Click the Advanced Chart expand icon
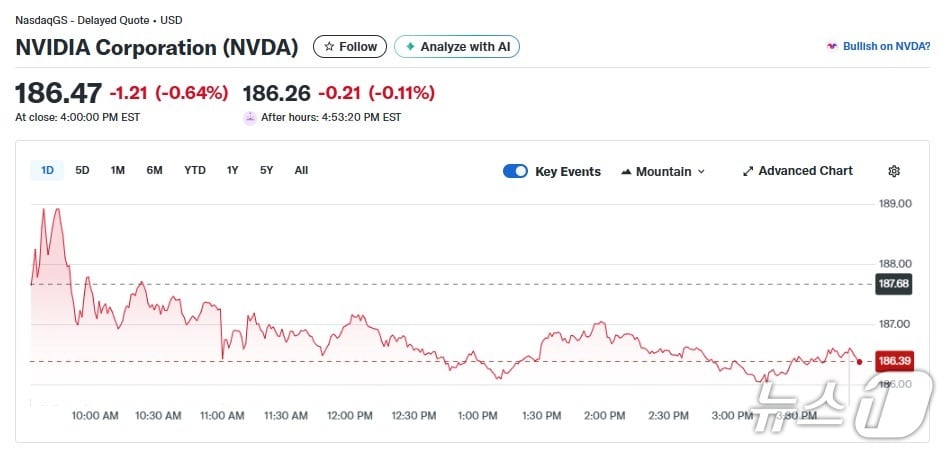 pyautogui.click(x=747, y=171)
